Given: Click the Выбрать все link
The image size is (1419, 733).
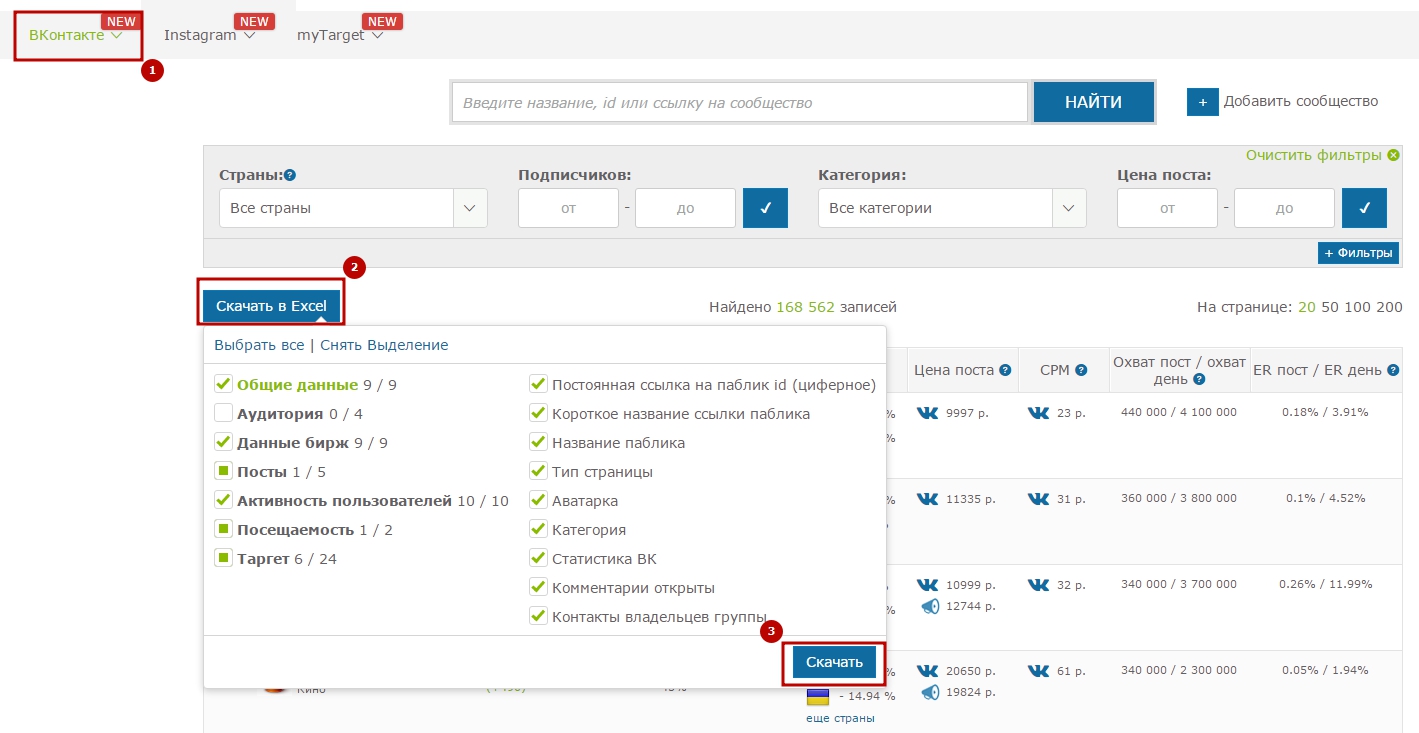Looking at the screenshot, I should click(259, 345).
